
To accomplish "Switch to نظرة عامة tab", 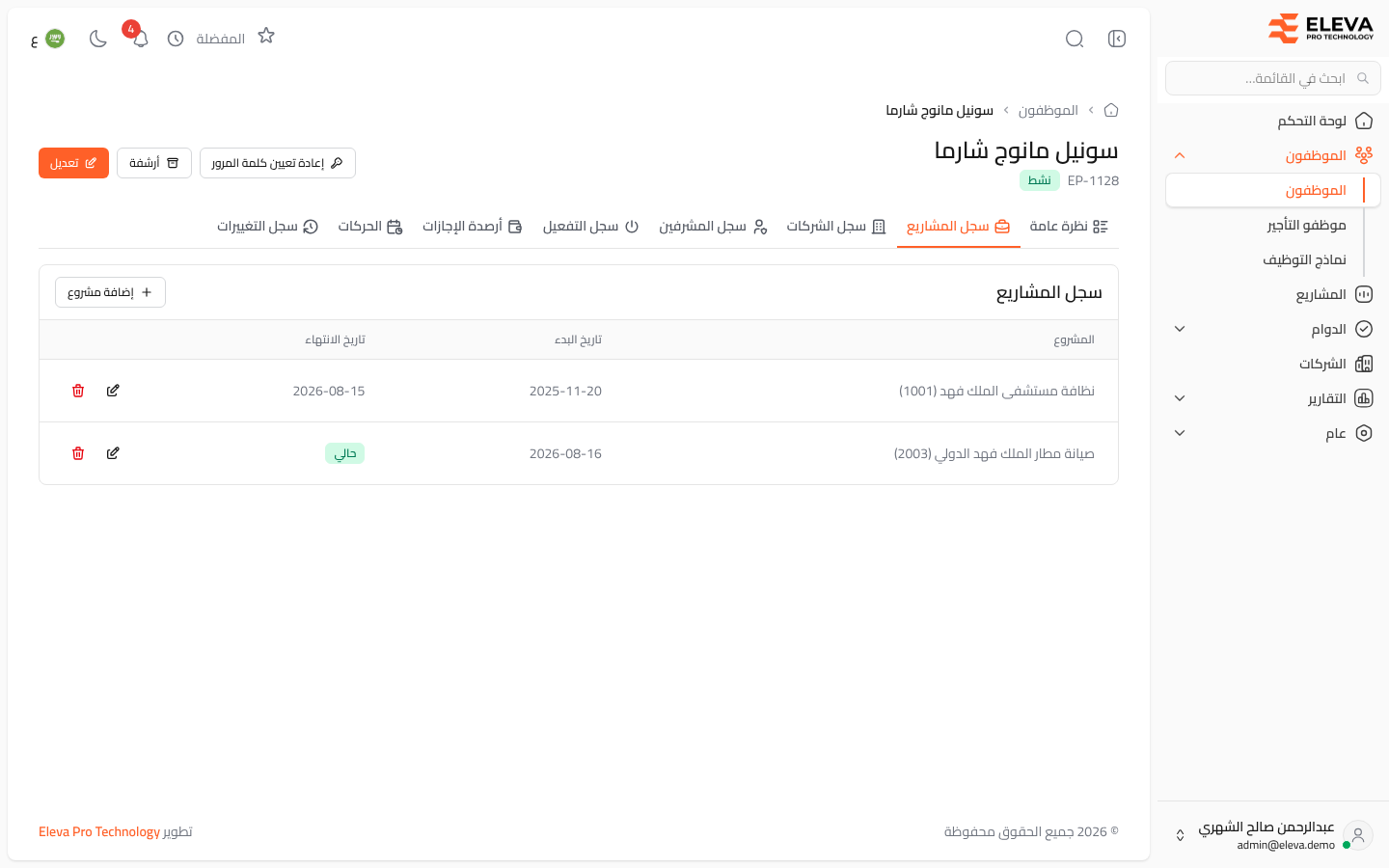I will tap(1069, 226).
